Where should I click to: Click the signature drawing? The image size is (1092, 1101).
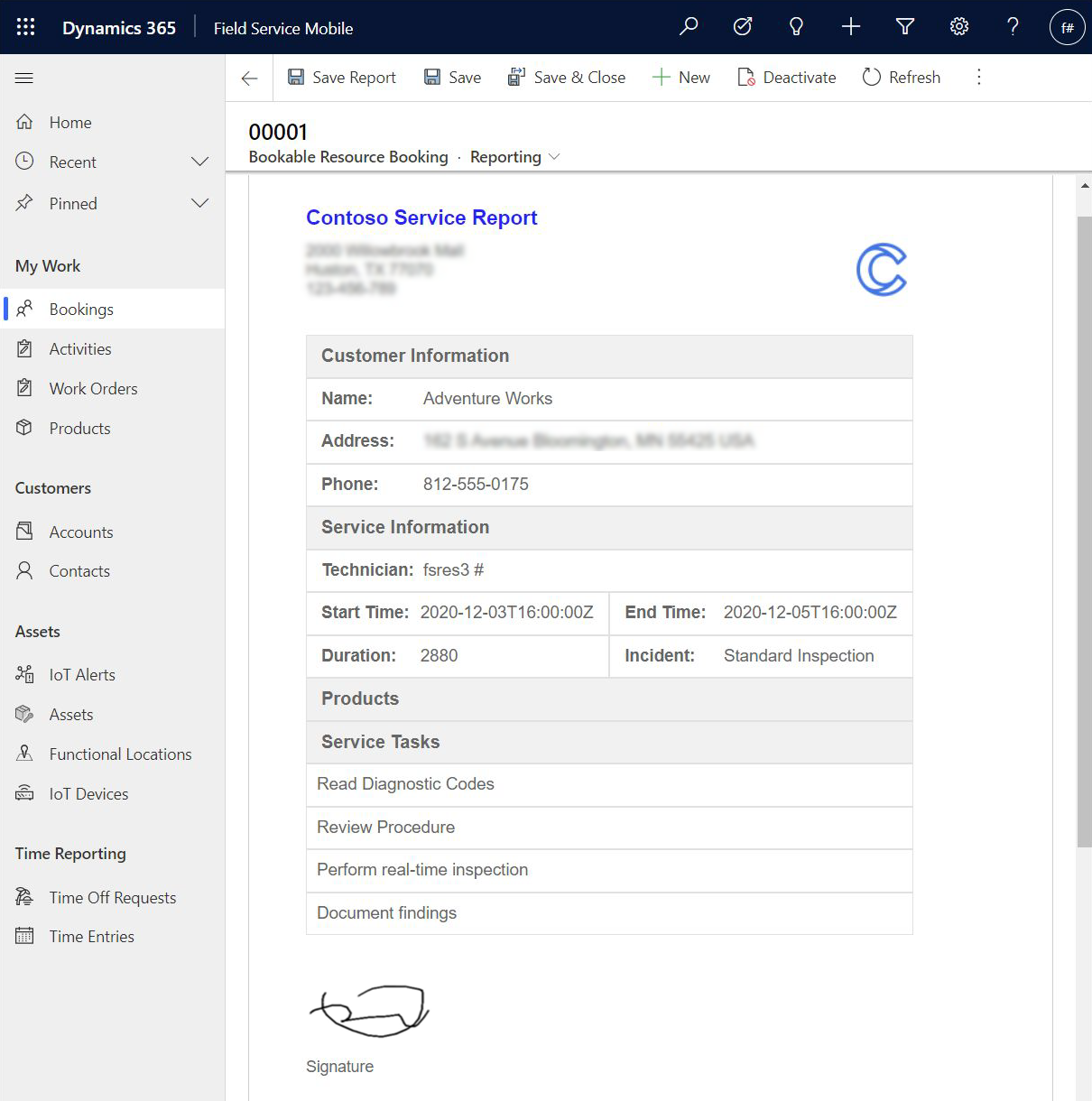(369, 1011)
